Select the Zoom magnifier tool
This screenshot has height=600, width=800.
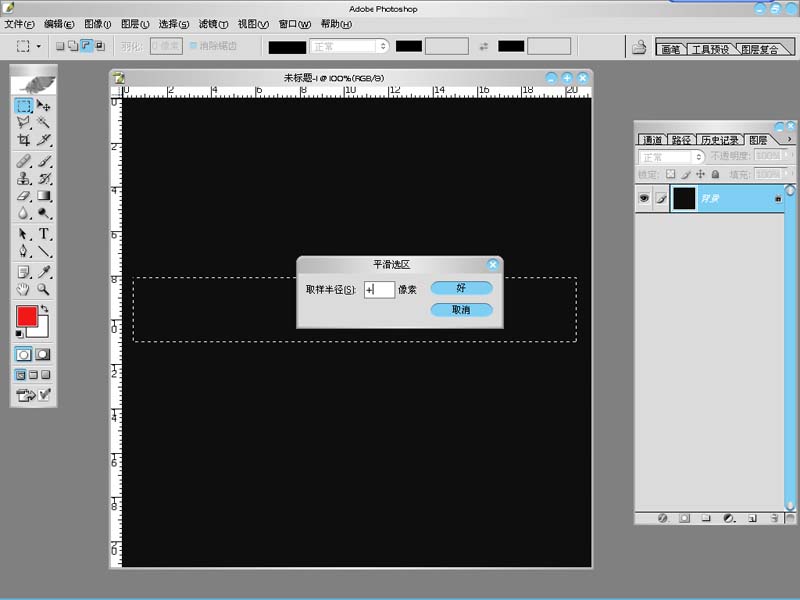[44, 290]
